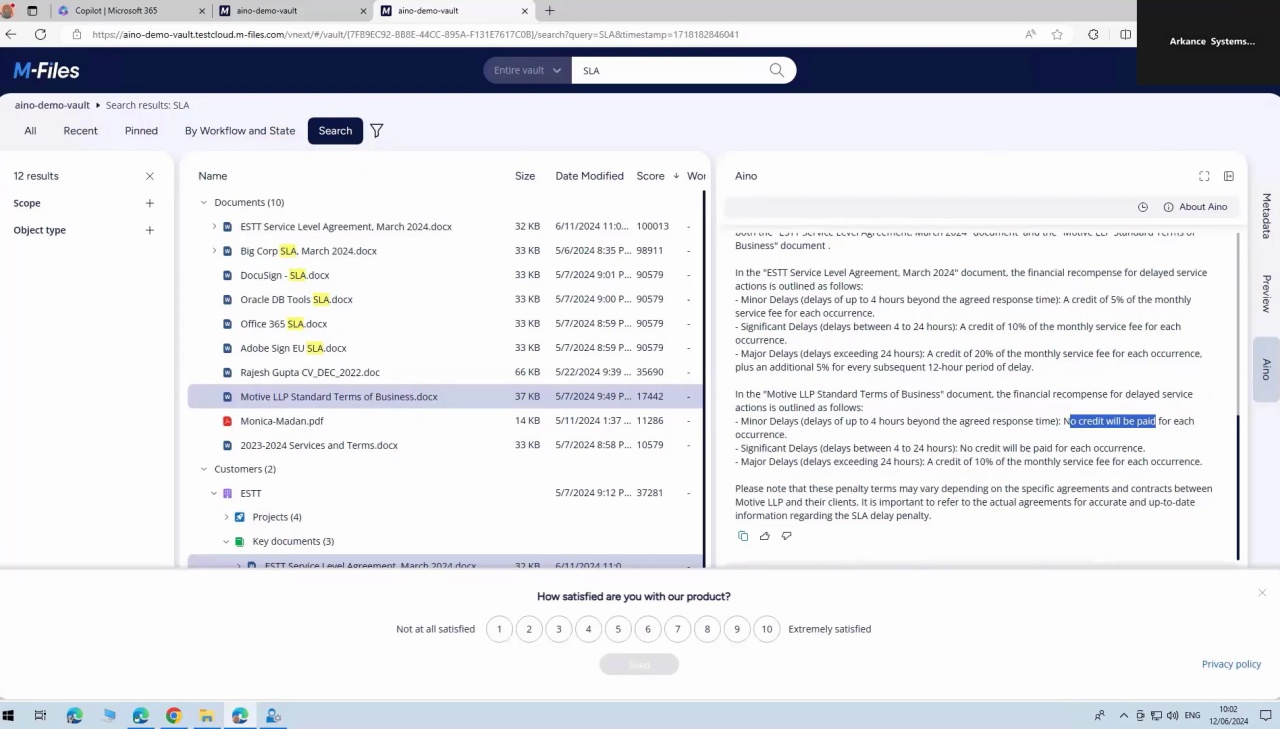Switch to the All tab
Screen dimensions: 1280x729
point(30,131)
